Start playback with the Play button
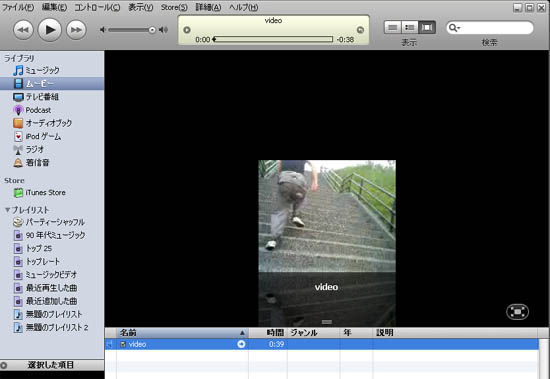Screen dimensions: 550x379 (49, 29)
